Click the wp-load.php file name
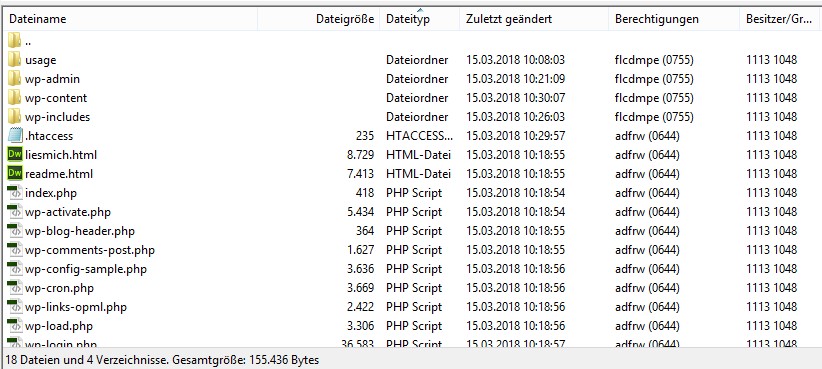 pyautogui.click(x=59, y=326)
